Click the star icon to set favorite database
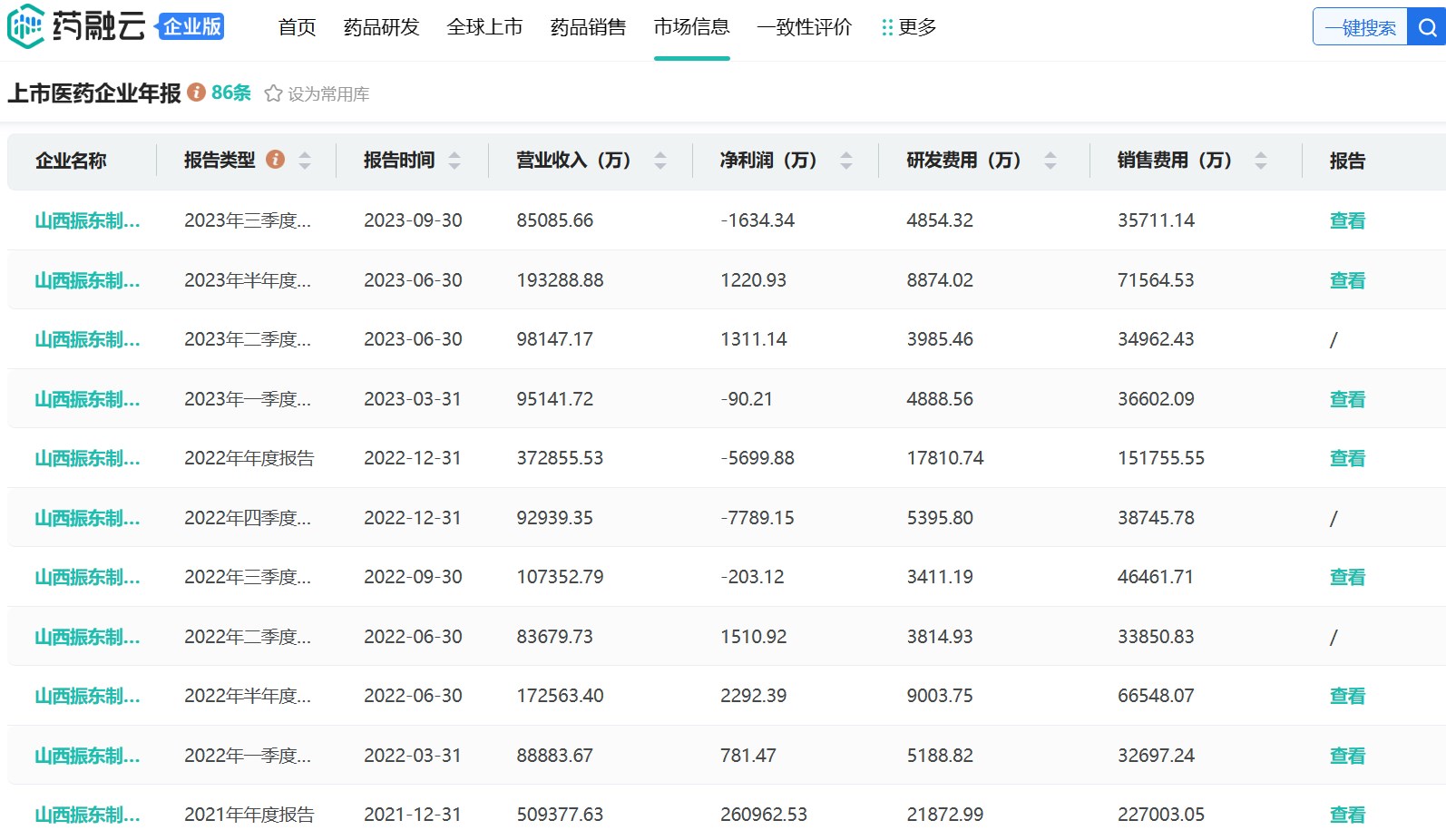This screenshot has width=1446, height=840. pos(273,93)
